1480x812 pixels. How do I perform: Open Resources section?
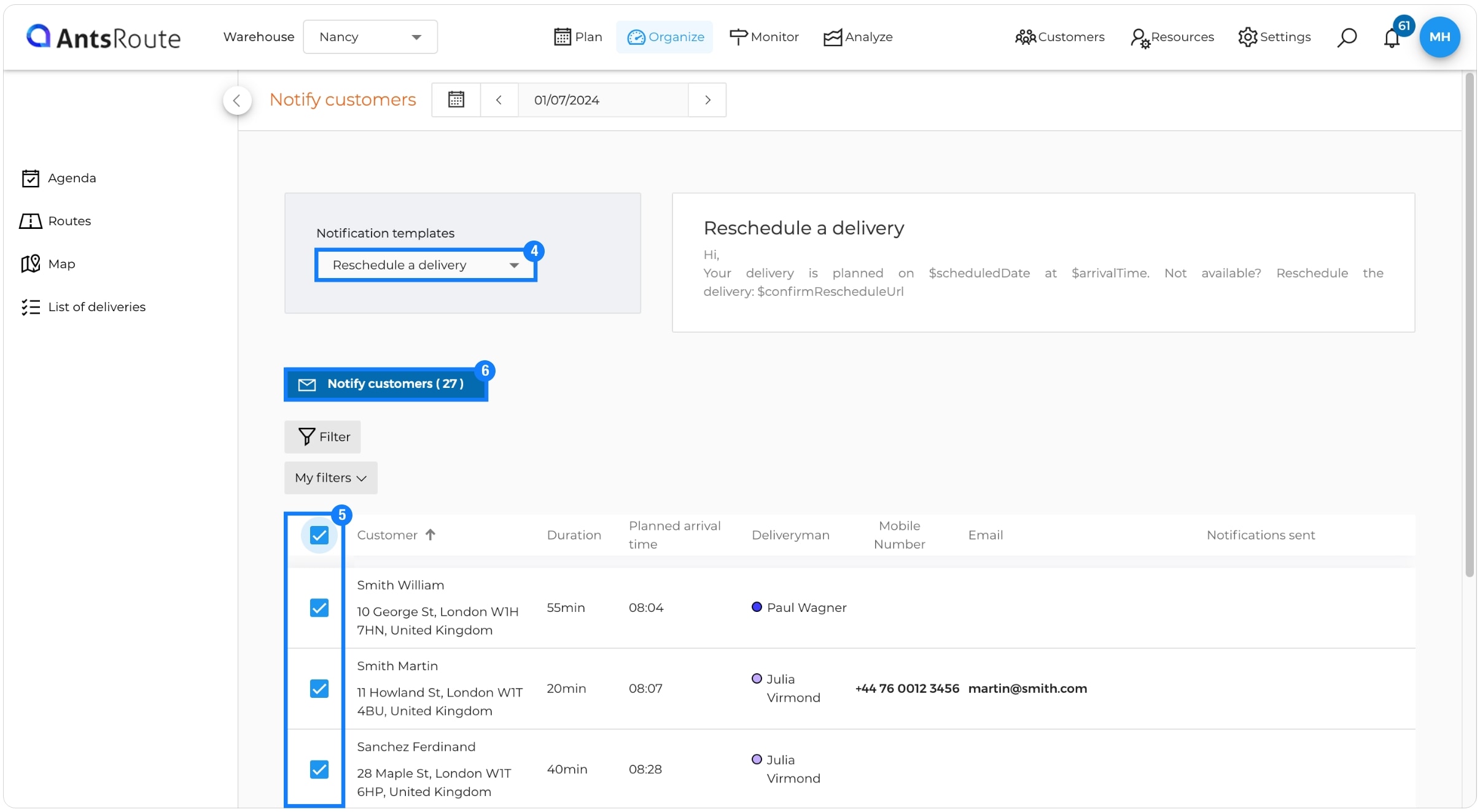[x=1172, y=37]
